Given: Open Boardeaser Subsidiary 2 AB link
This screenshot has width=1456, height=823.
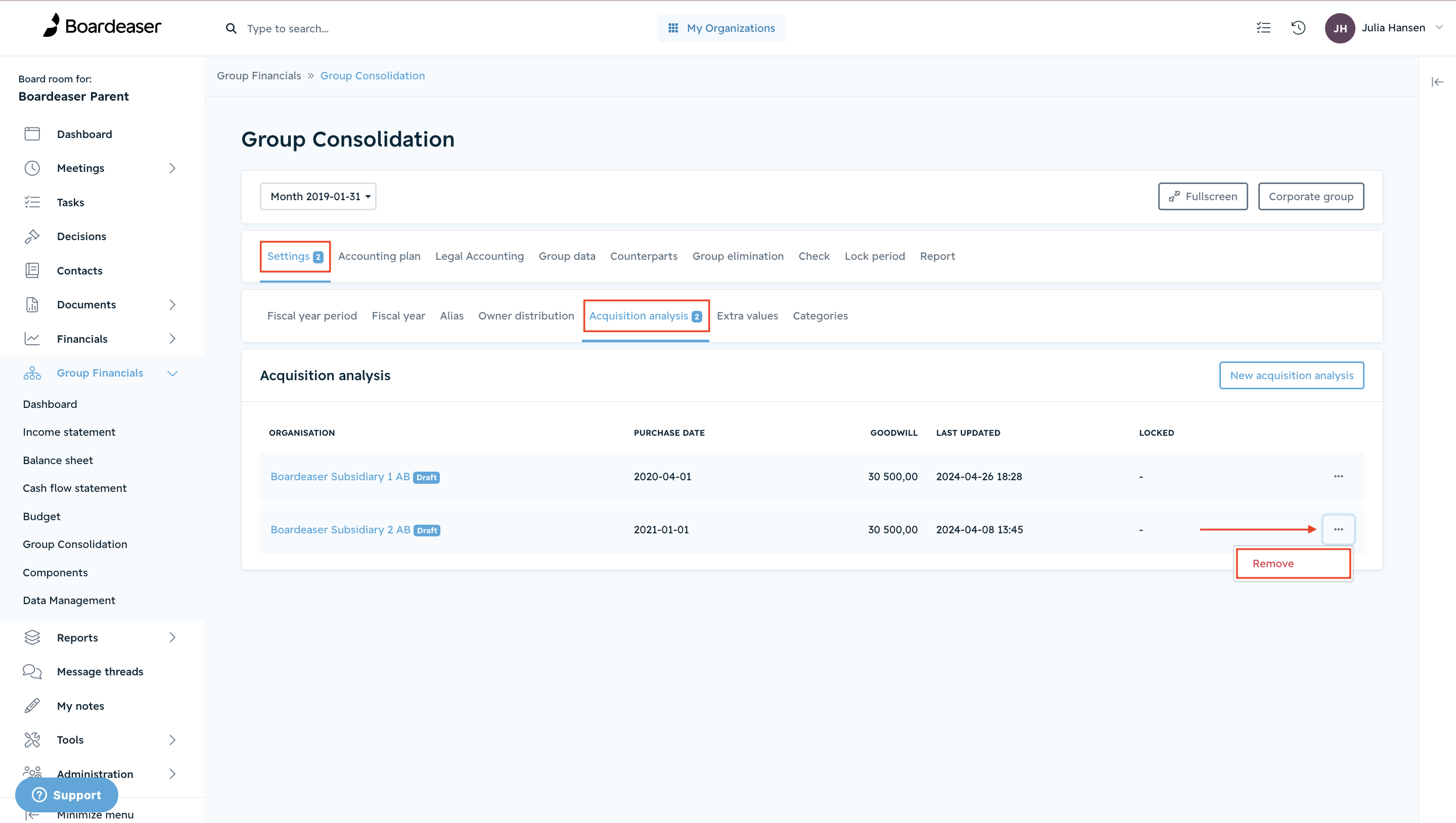Looking at the screenshot, I should [340, 530].
